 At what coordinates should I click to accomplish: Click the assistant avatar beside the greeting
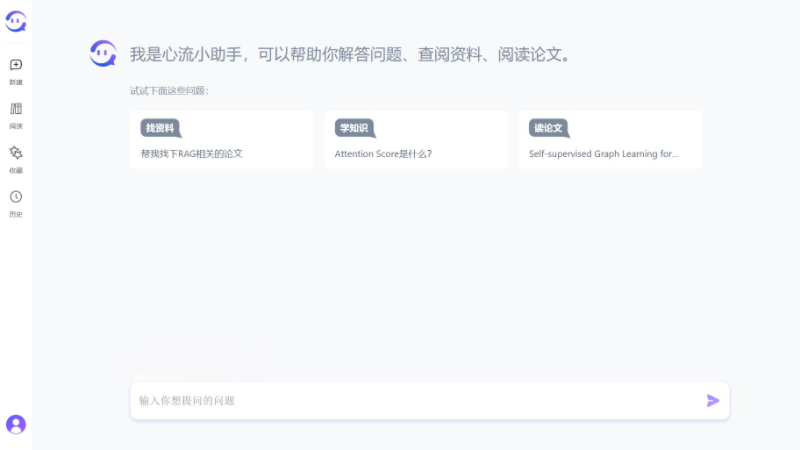pyautogui.click(x=103, y=54)
